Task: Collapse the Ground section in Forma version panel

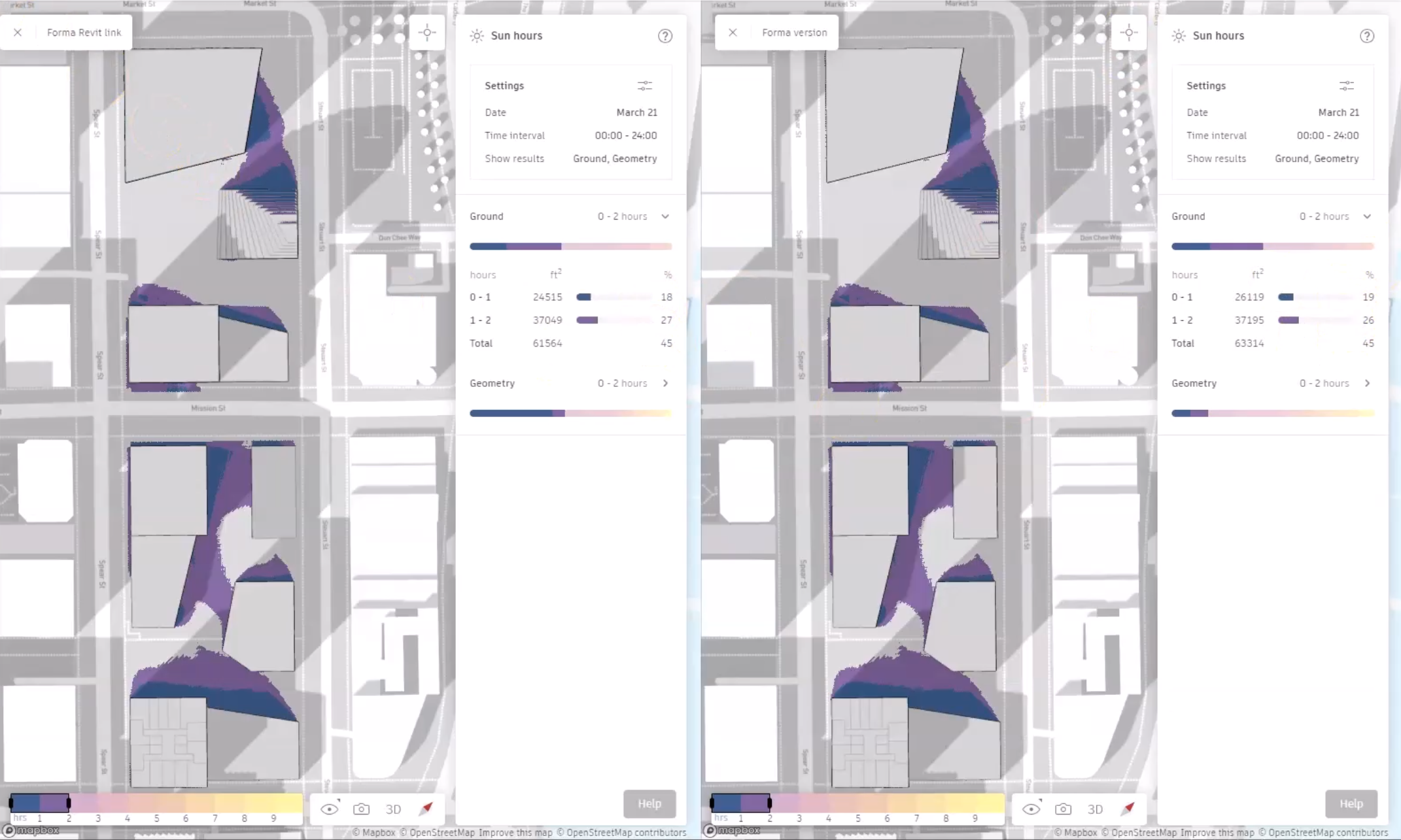Action: (x=1367, y=216)
